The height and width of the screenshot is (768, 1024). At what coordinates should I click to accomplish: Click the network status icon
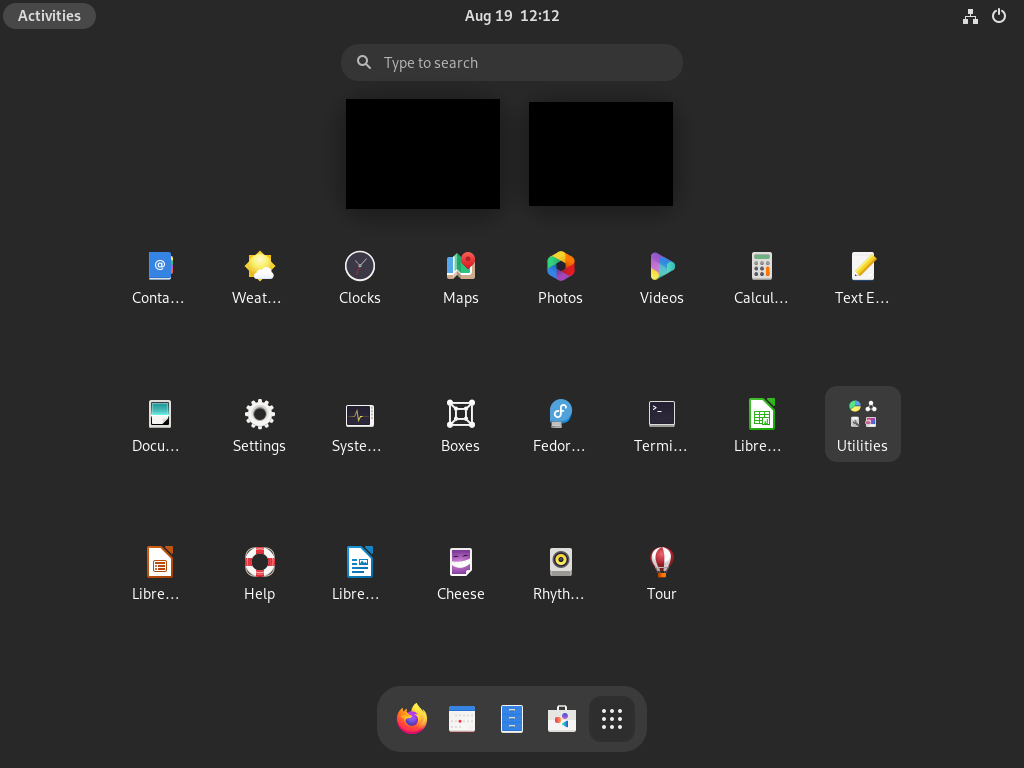point(970,16)
